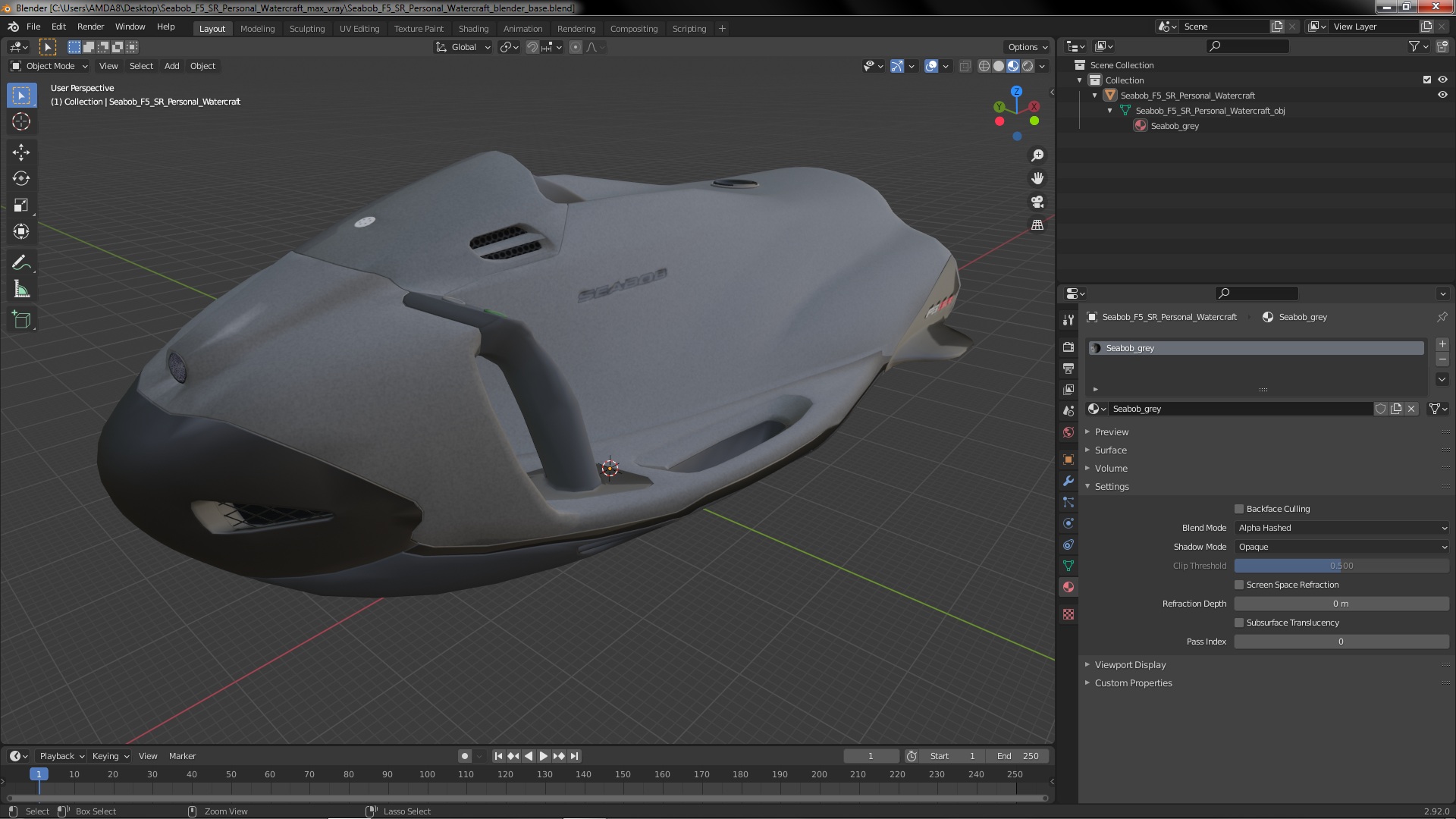Switch to Shading workspace tab
Viewport: 1456px width, 819px height.
point(473,29)
